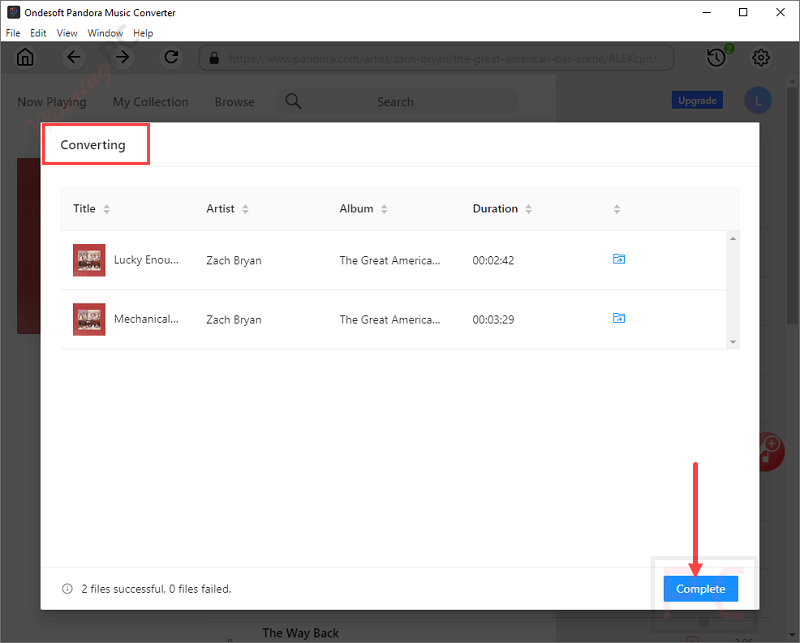
Task: Click the Pandora URL address bar
Action: [x=436, y=58]
